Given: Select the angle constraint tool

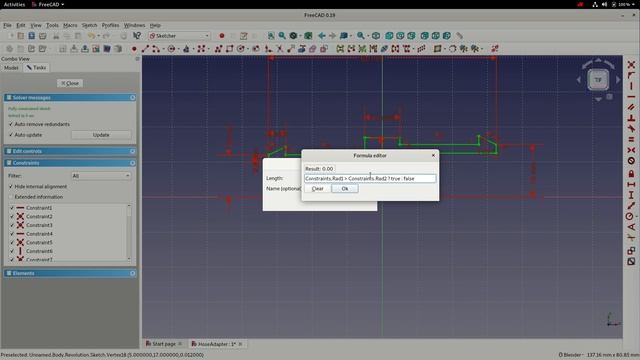Looking at the screenshot, I should (631, 227).
